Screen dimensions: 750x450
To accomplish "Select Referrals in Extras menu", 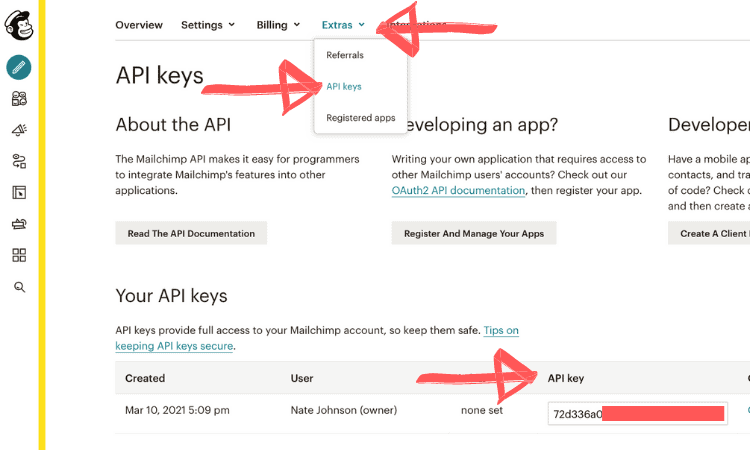I will click(x=345, y=55).
